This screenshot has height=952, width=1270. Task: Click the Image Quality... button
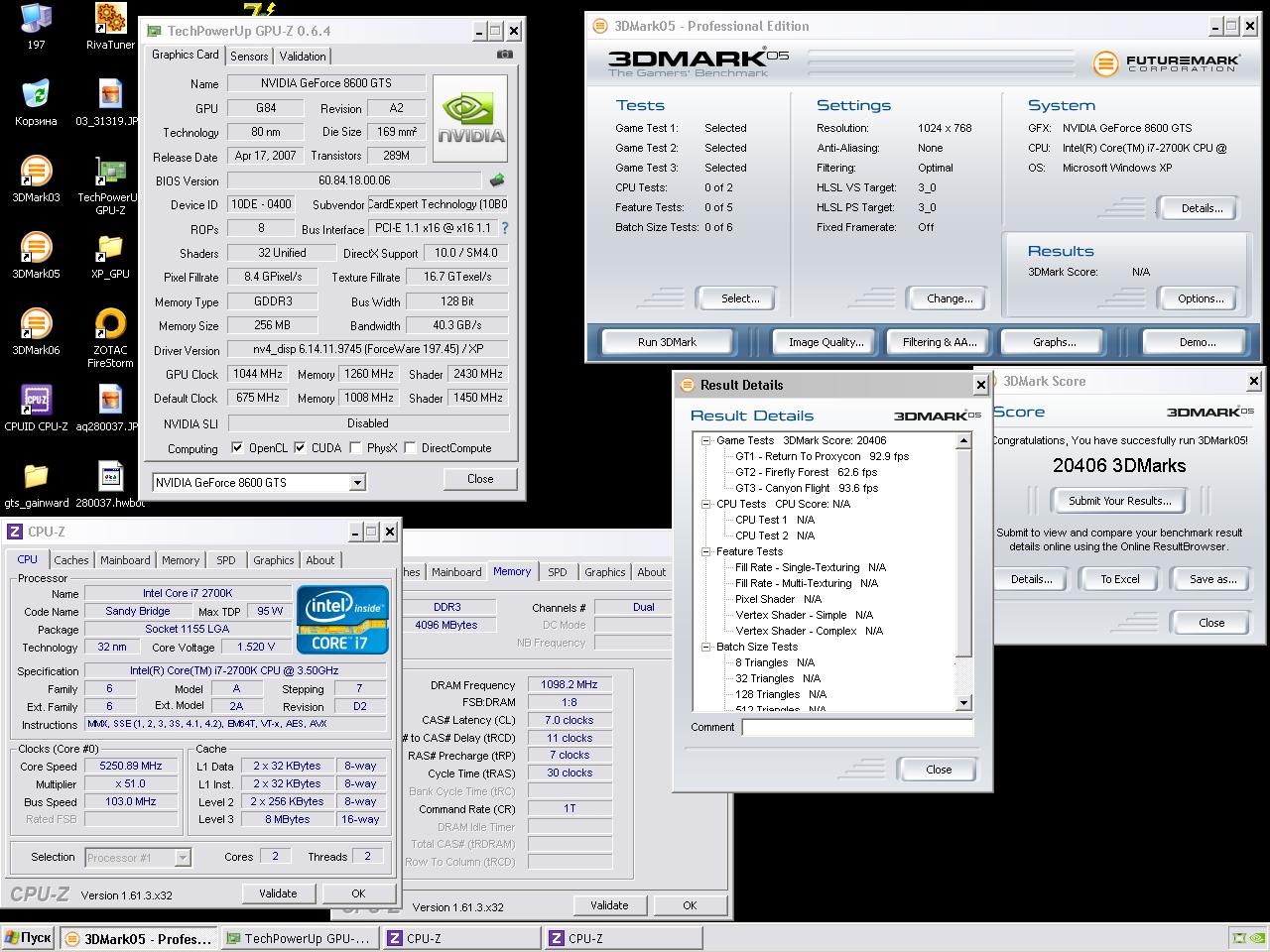click(x=825, y=342)
